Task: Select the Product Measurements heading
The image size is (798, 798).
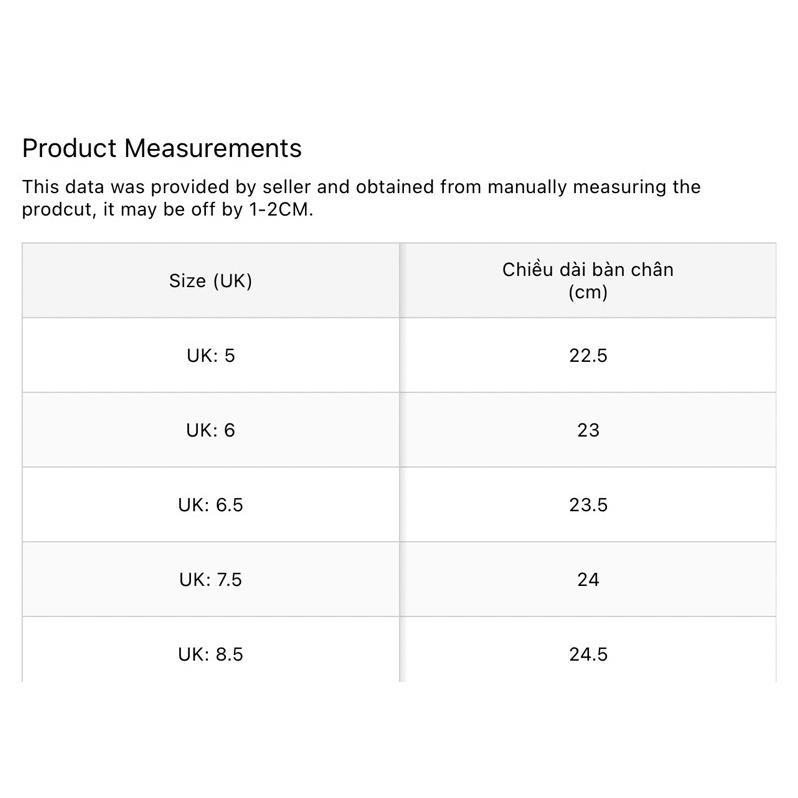Action: (x=162, y=149)
